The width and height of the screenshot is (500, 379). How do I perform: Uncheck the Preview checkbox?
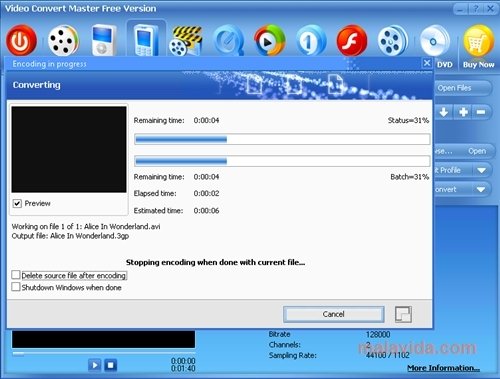[x=17, y=203]
